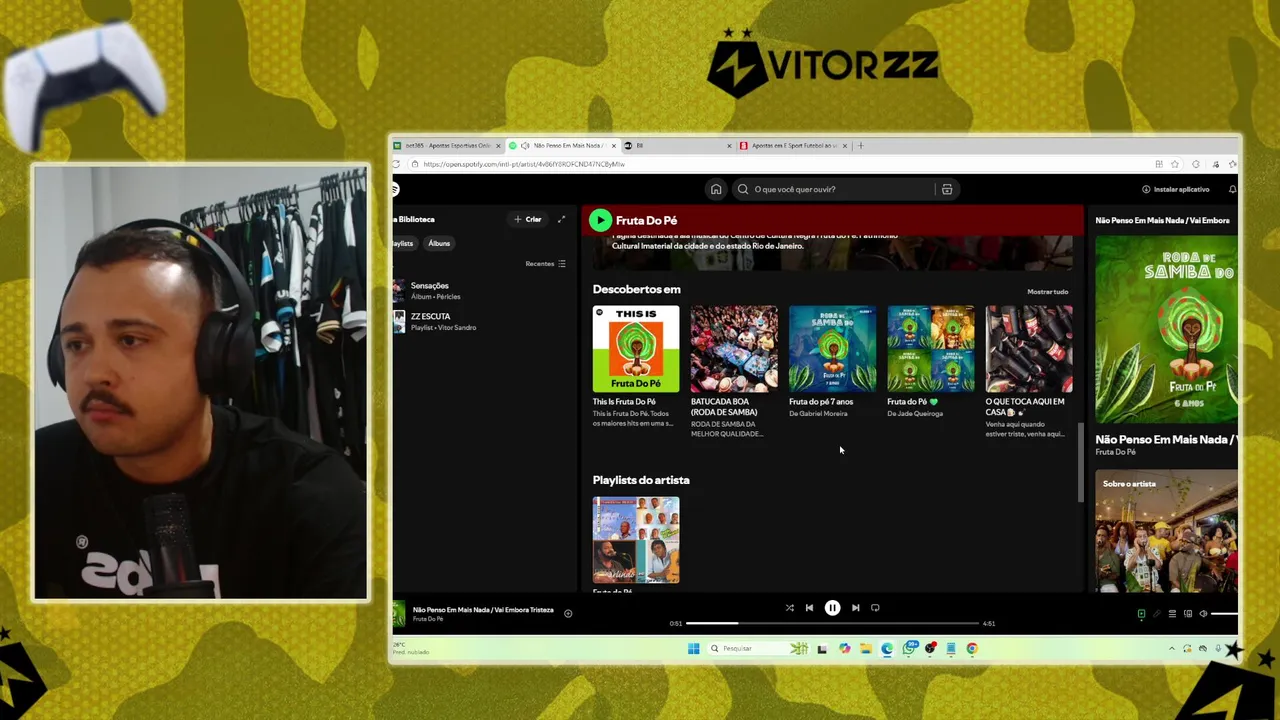Bookmark page with the star icon

point(1175,164)
